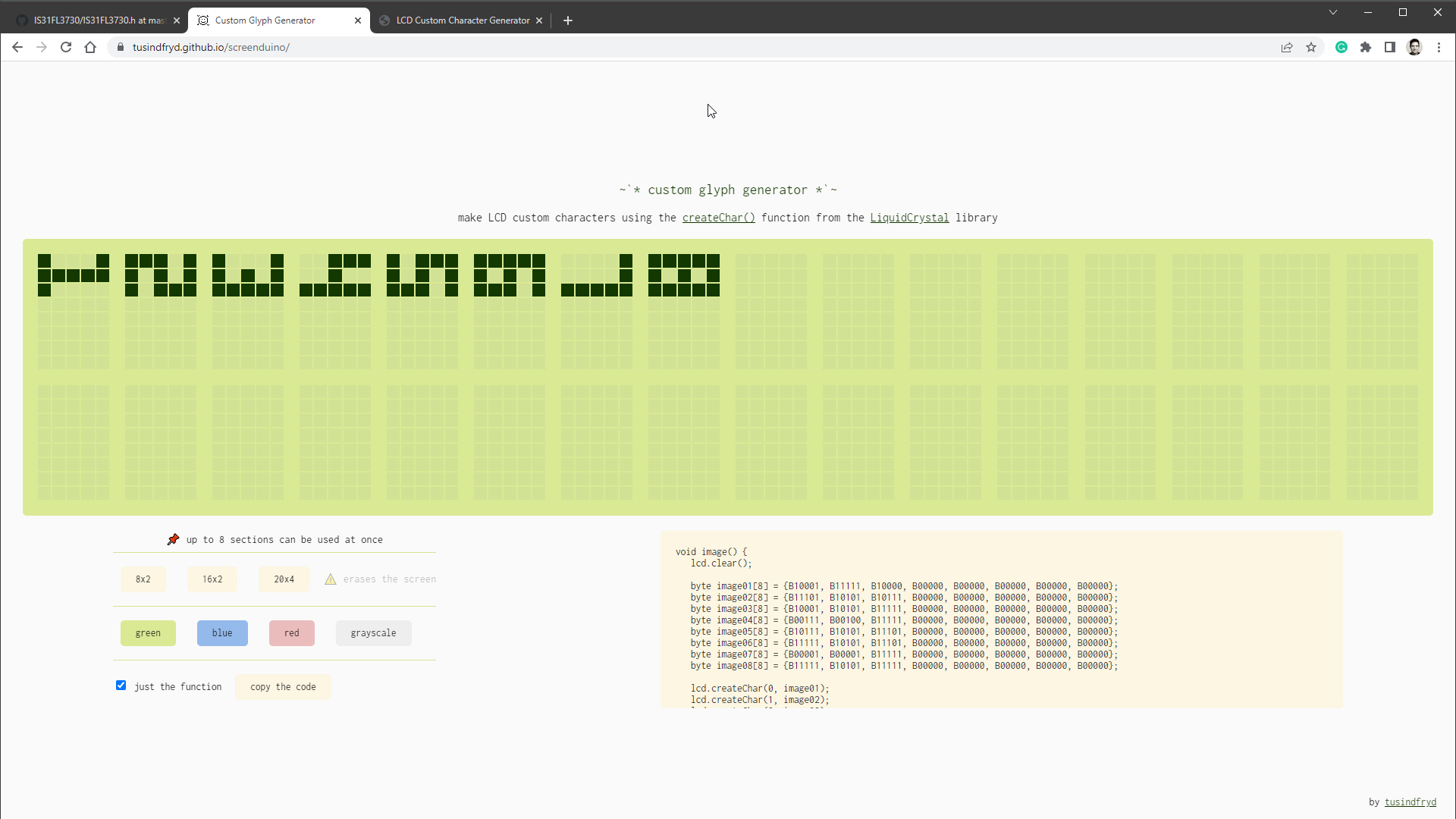1456x819 pixels.
Task: Switch to the IS31FL3730.h tab
Action: (91, 20)
